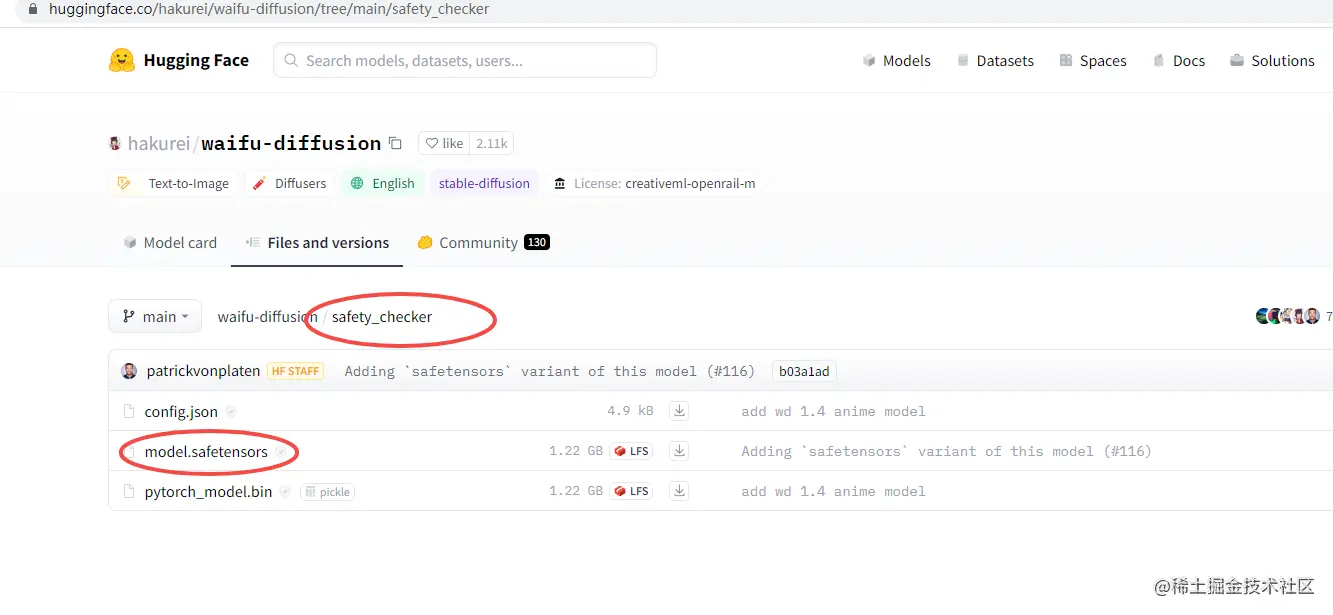Click the address bar padlock icon
1333x615 pixels.
tap(34, 9)
